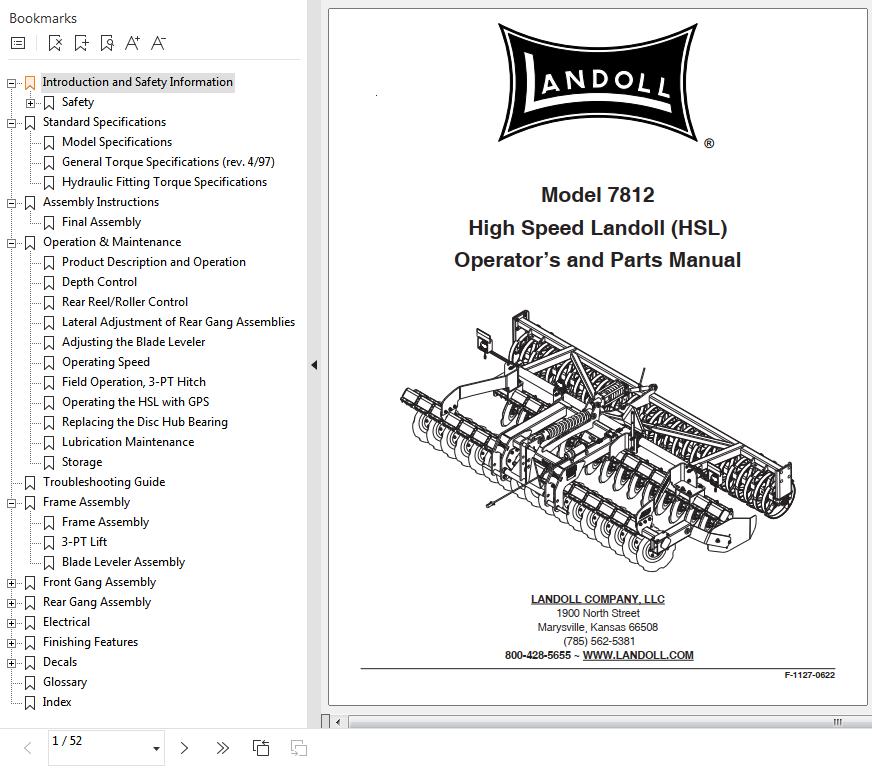872x768 pixels.
Task: Open the page number dropdown
Action: coord(156,749)
